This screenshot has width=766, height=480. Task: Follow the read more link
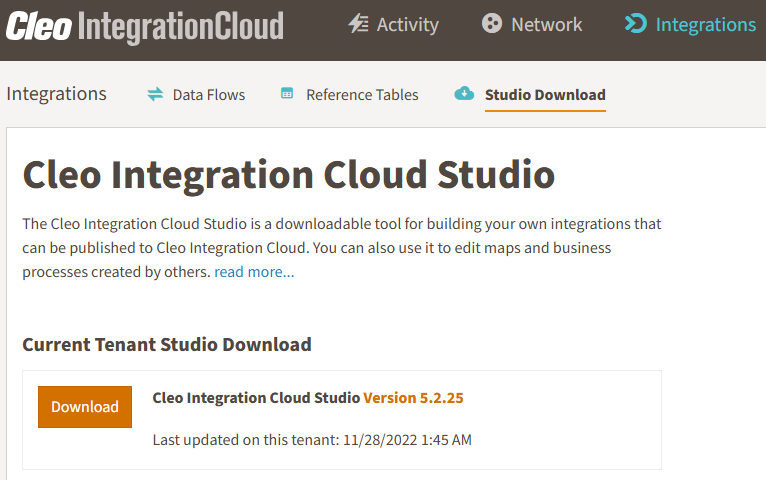(254, 271)
